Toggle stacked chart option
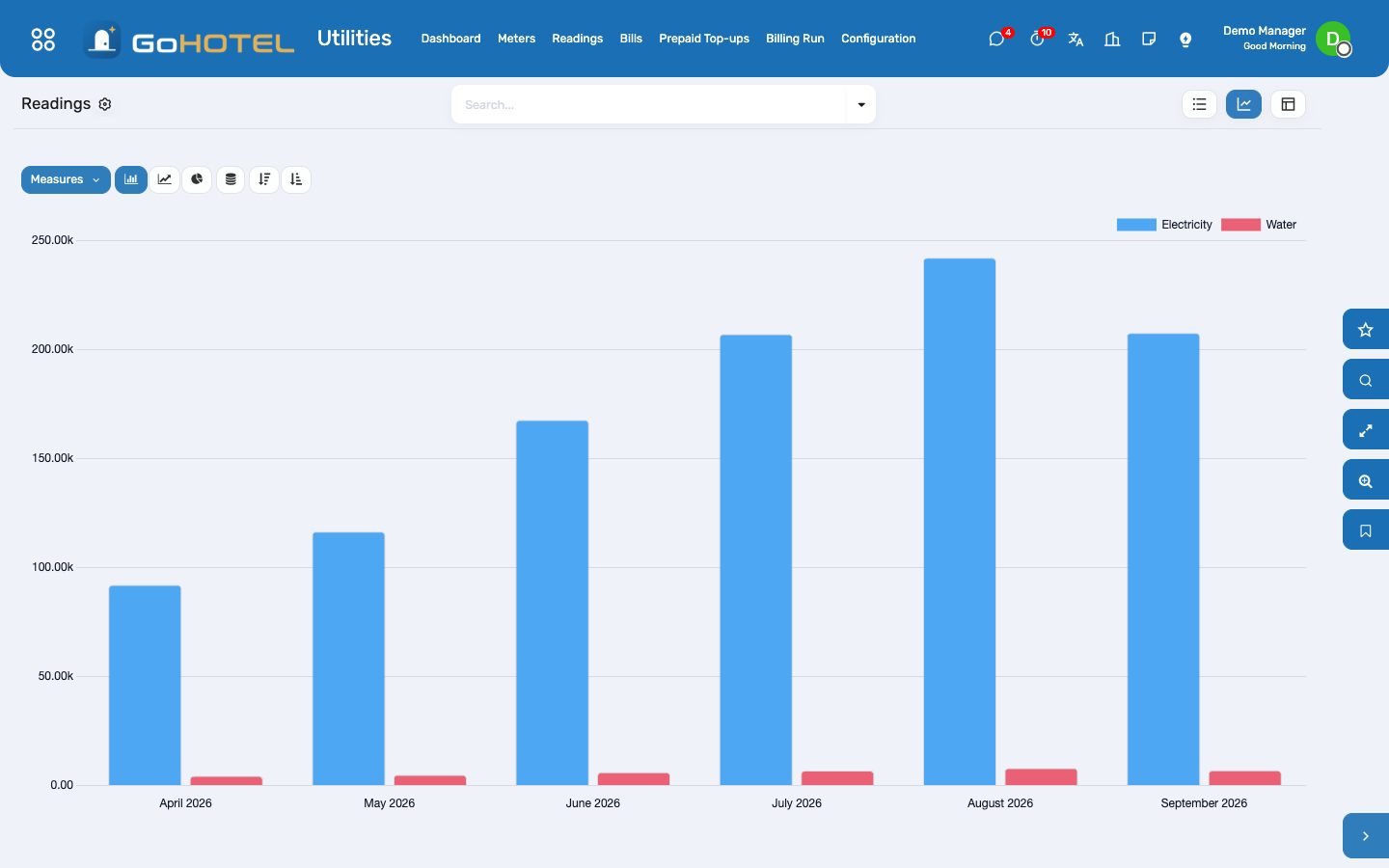This screenshot has width=1389, height=868. 231,179
